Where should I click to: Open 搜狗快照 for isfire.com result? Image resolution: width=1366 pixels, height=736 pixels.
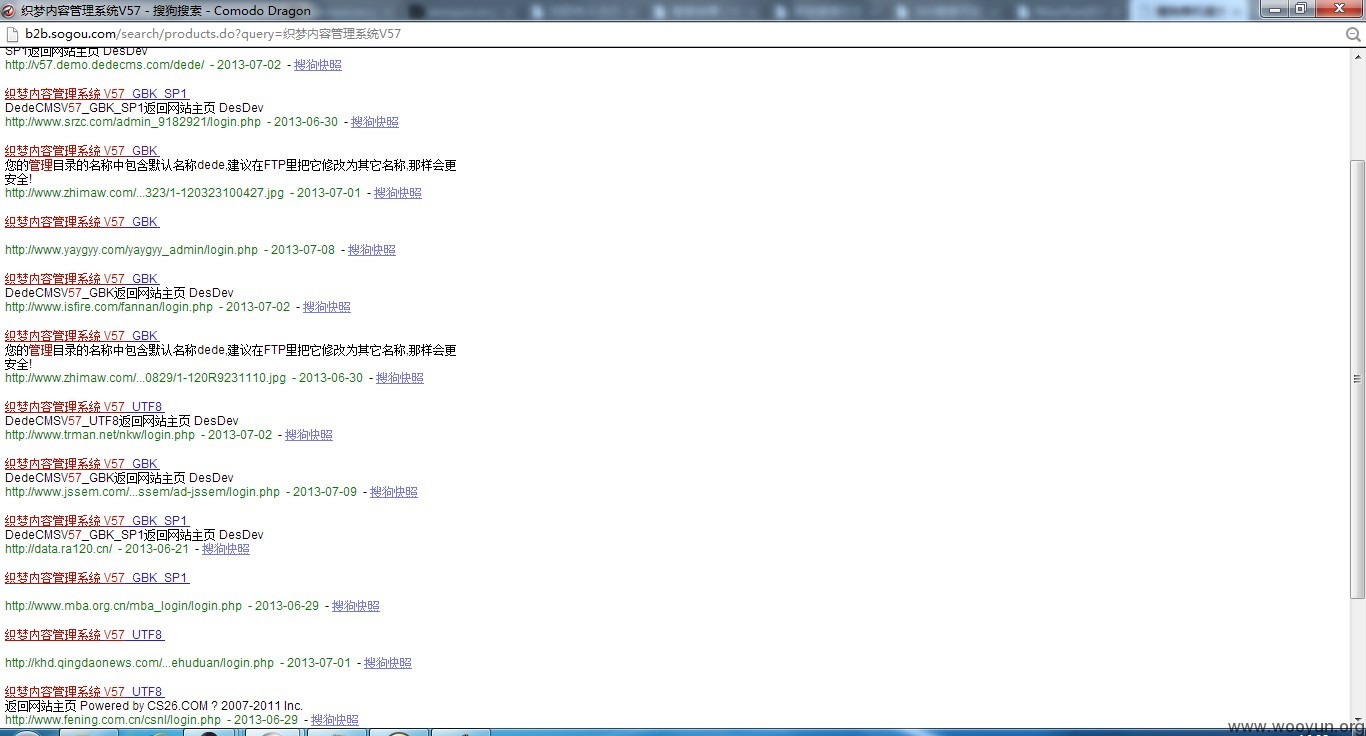coord(327,307)
